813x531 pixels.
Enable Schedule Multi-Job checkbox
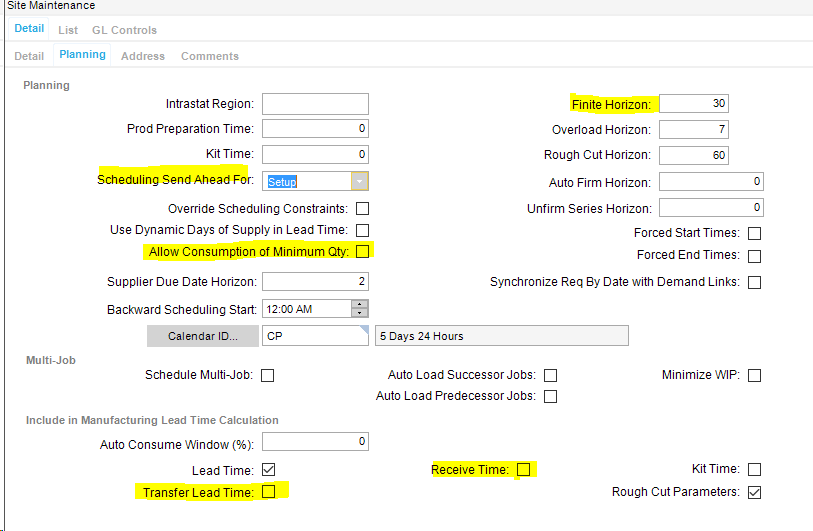(x=268, y=375)
